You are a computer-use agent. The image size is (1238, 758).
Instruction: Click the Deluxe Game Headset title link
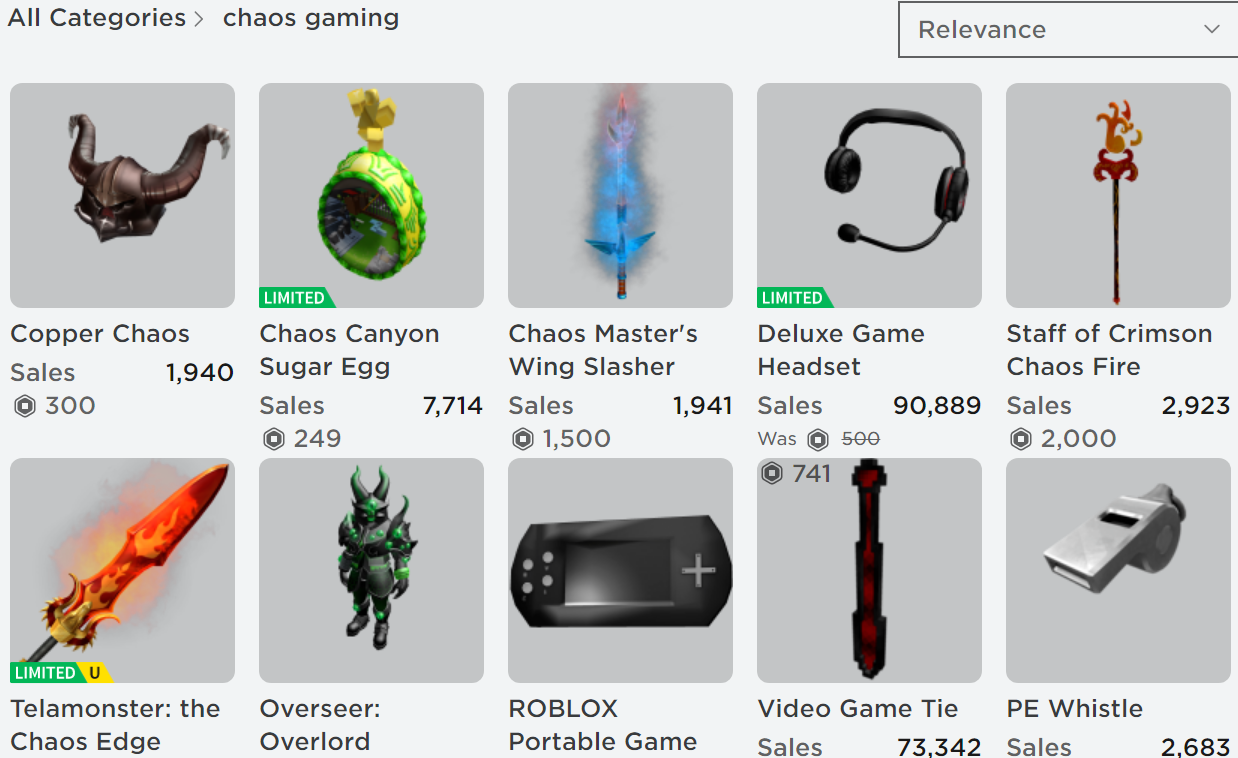pyautogui.click(x=841, y=350)
